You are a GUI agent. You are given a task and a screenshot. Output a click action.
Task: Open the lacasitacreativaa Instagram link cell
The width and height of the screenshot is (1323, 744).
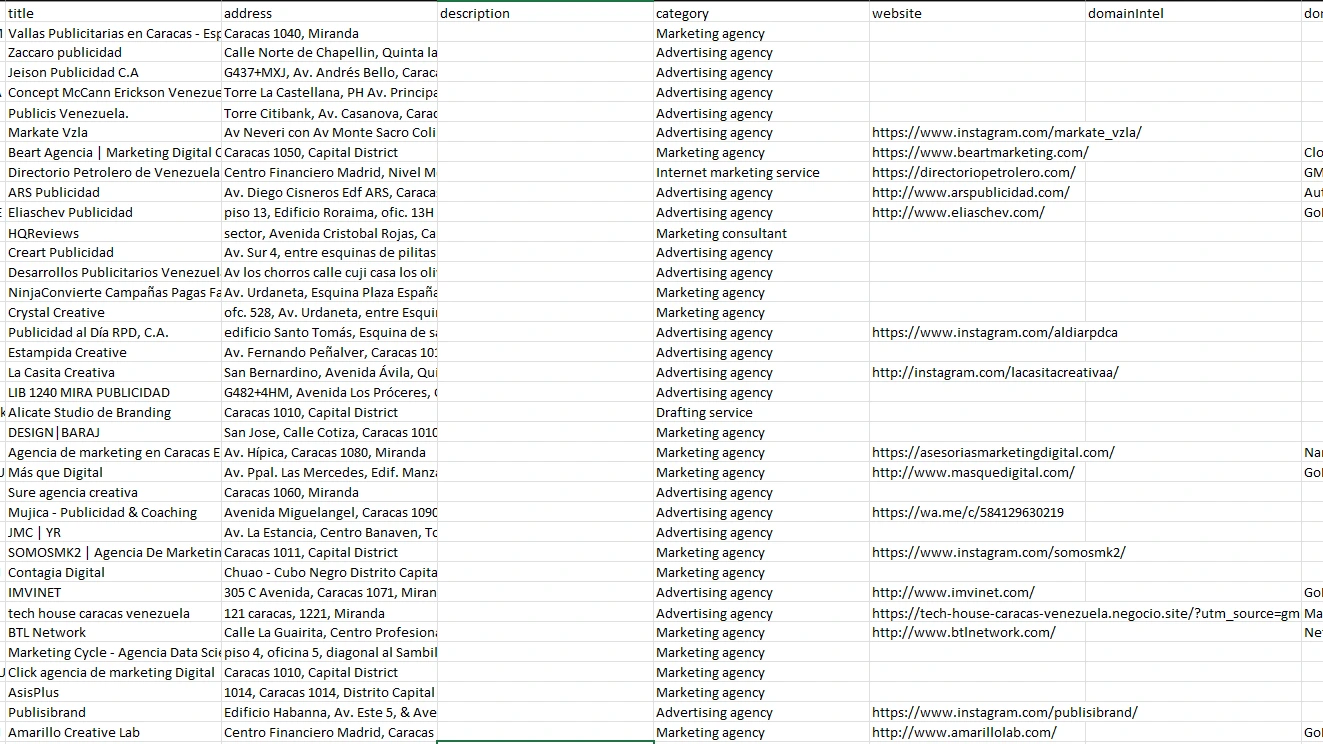(x=977, y=373)
